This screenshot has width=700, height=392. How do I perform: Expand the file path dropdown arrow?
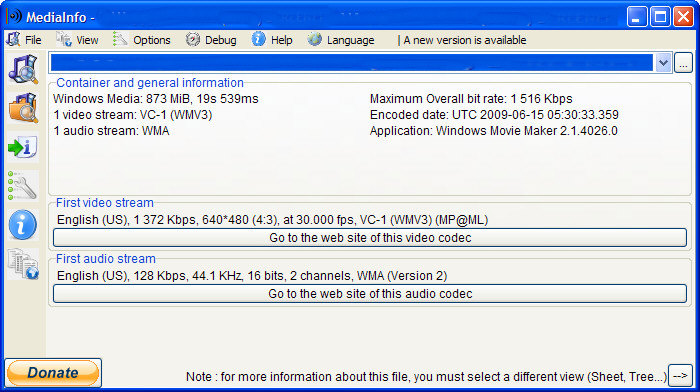click(x=663, y=63)
